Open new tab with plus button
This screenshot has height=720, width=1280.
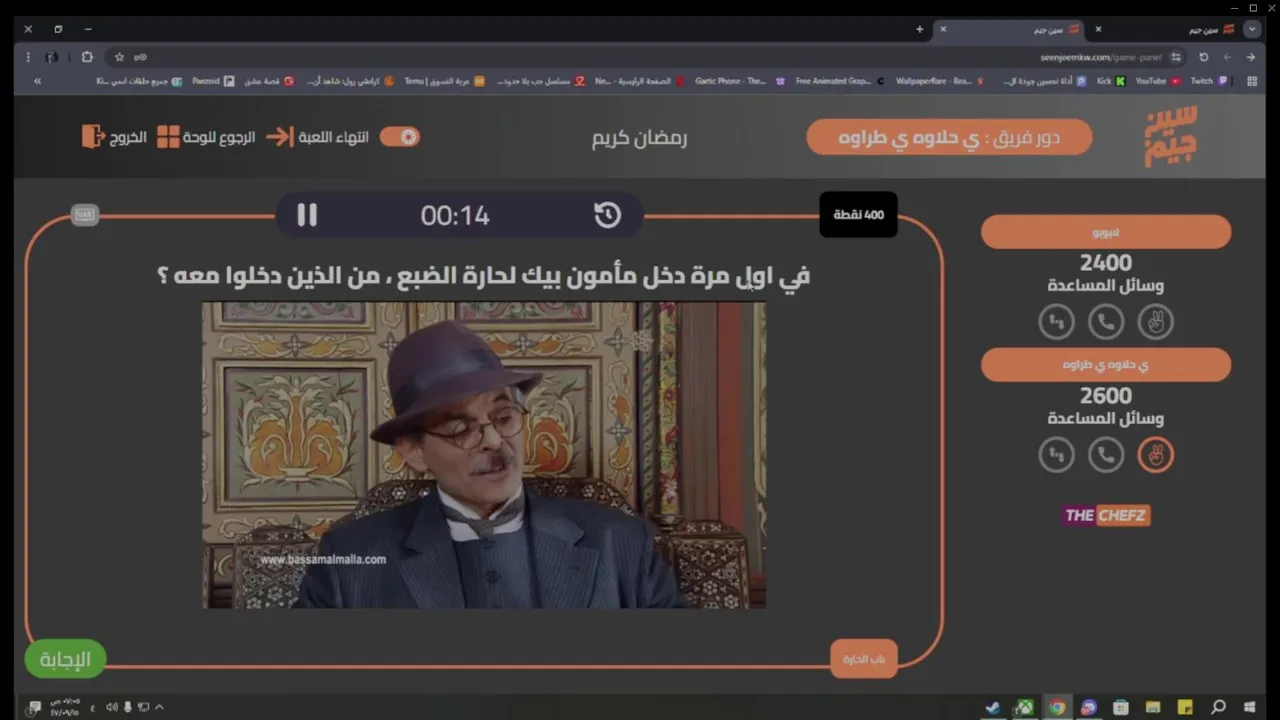click(x=920, y=29)
